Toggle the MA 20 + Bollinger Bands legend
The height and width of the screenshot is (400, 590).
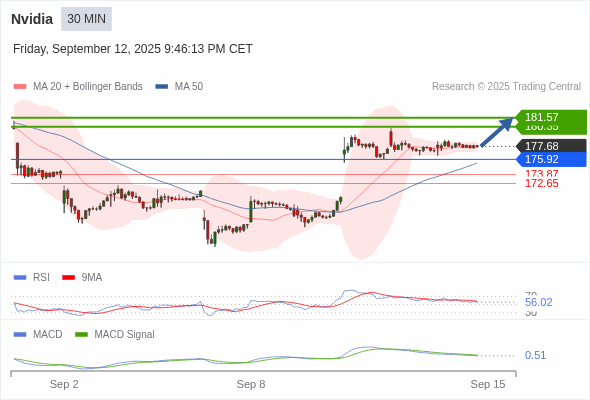tap(78, 87)
